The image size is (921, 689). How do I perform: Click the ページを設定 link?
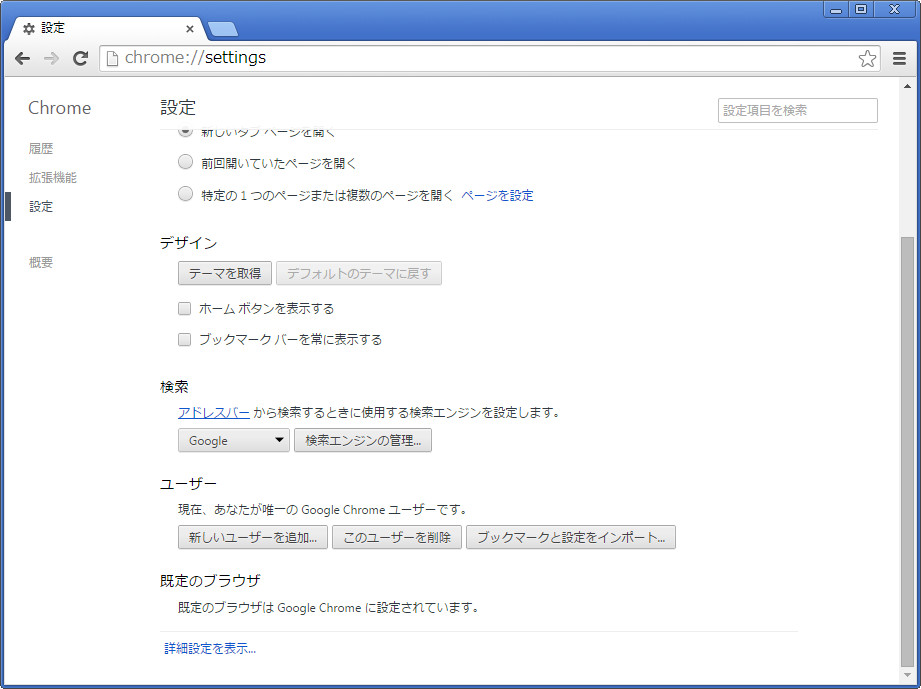point(497,196)
